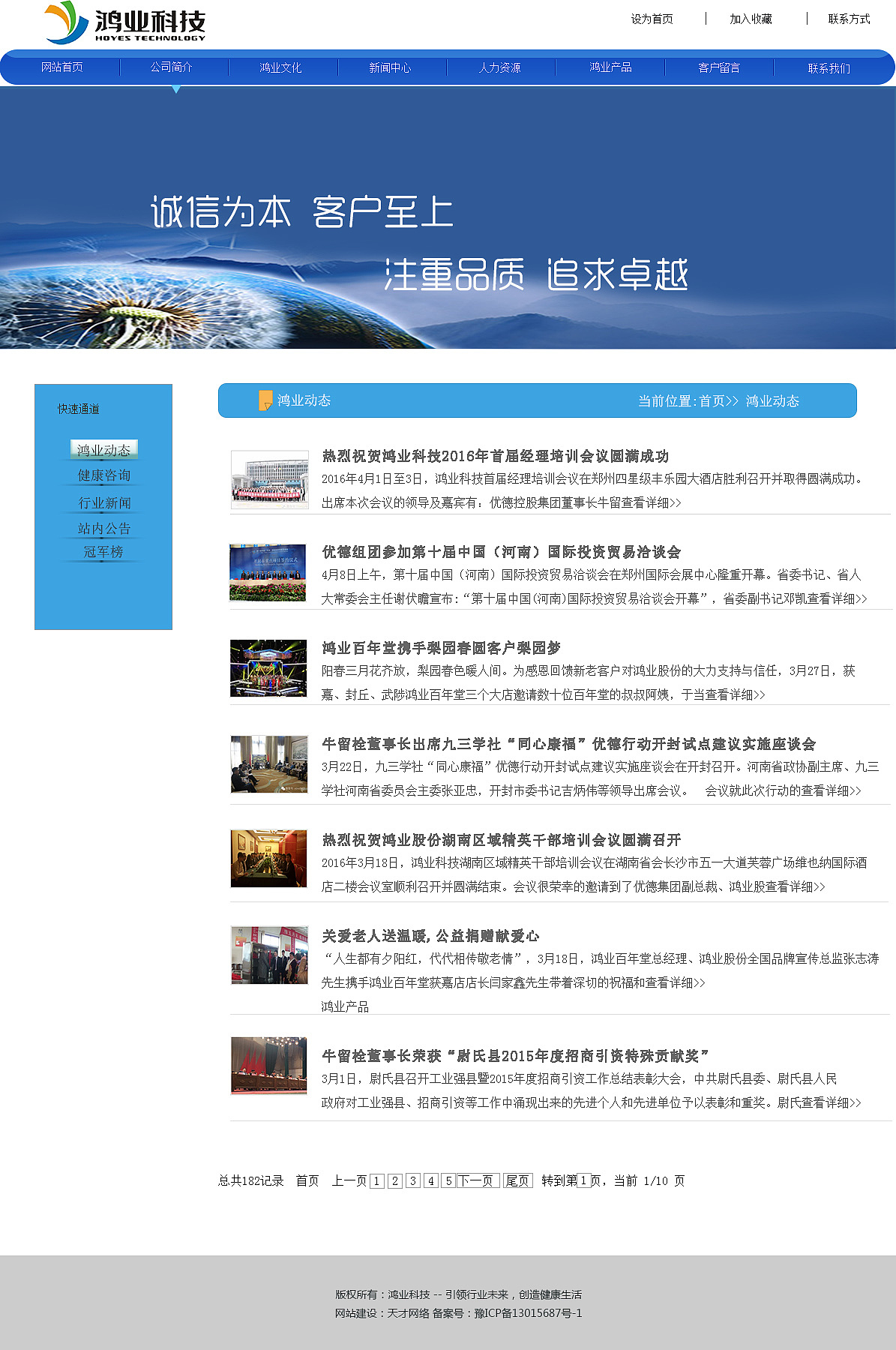Image resolution: width=896 pixels, height=1350 pixels.
Task: Go to page 4 in pagination
Action: pyautogui.click(x=431, y=1180)
